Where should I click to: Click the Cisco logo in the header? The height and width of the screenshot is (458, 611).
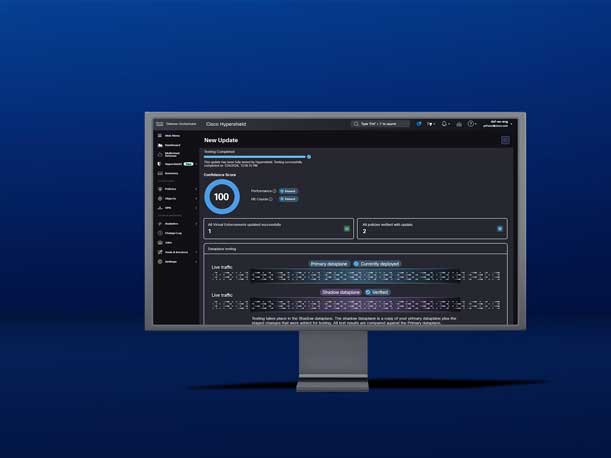pos(159,124)
